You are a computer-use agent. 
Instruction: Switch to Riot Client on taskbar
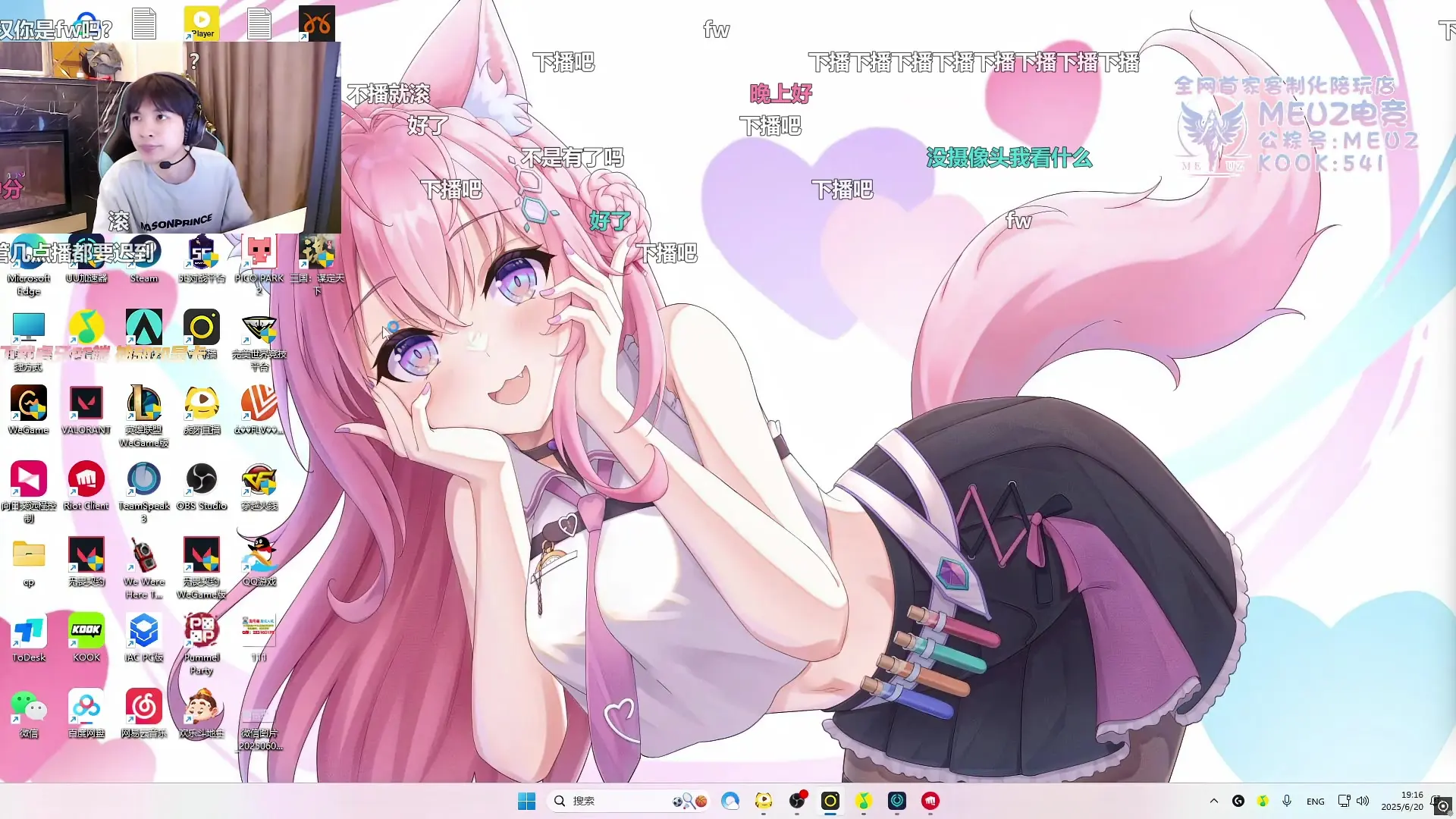click(x=930, y=801)
